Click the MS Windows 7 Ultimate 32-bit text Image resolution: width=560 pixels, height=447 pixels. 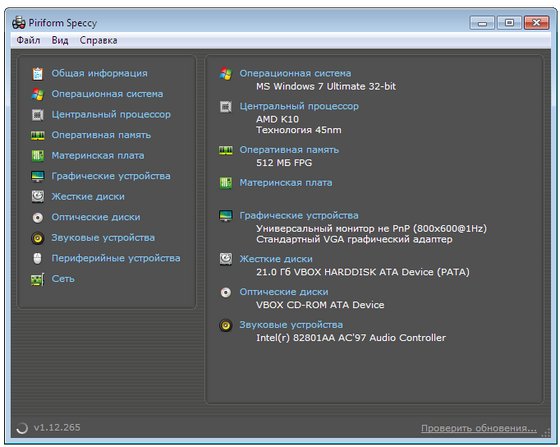pyautogui.click(x=326, y=86)
